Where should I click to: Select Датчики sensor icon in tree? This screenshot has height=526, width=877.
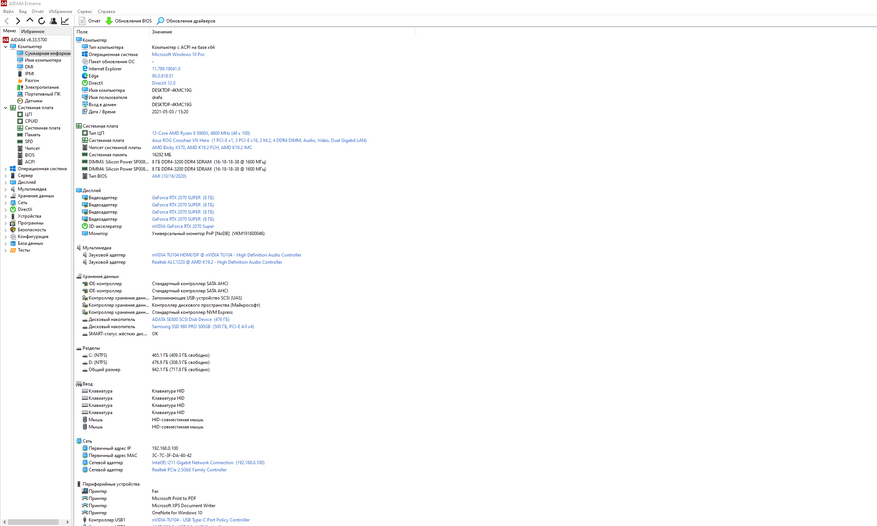(20, 101)
